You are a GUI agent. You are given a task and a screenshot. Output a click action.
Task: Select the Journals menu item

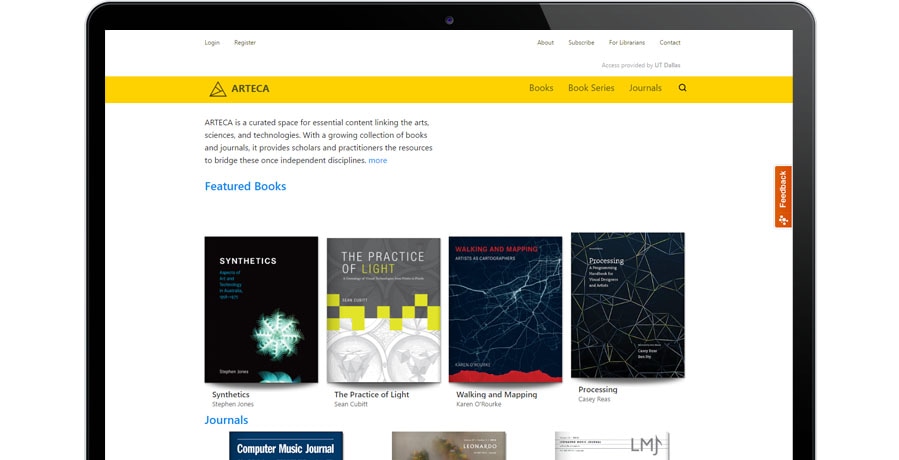(645, 88)
